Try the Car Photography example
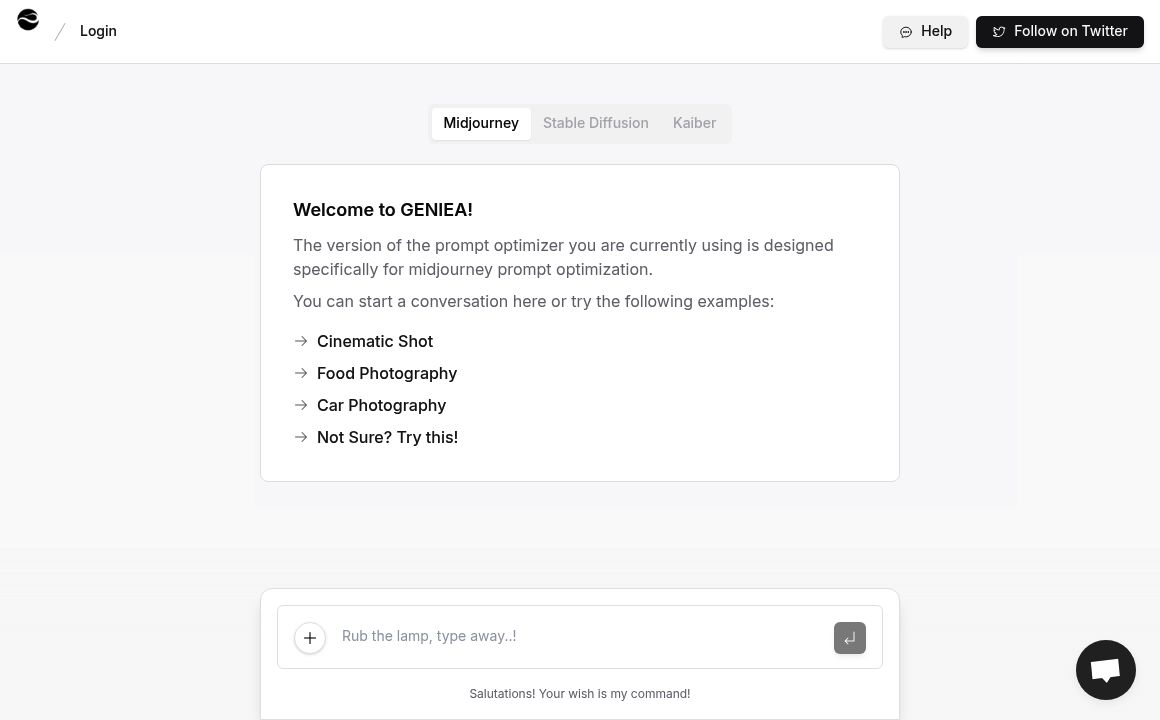This screenshot has height=720, width=1160. click(x=381, y=405)
